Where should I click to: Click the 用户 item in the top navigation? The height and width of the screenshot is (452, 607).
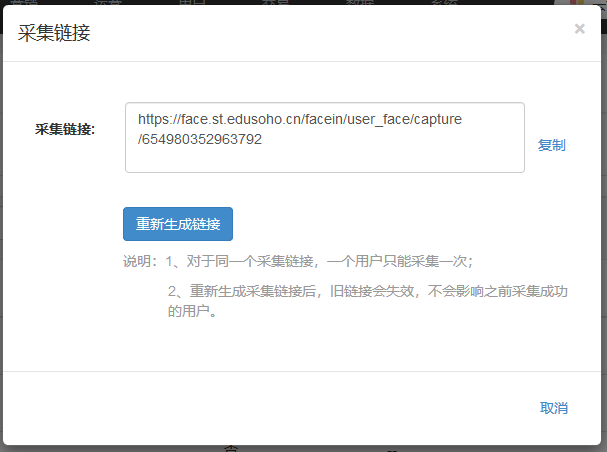pos(192,3)
